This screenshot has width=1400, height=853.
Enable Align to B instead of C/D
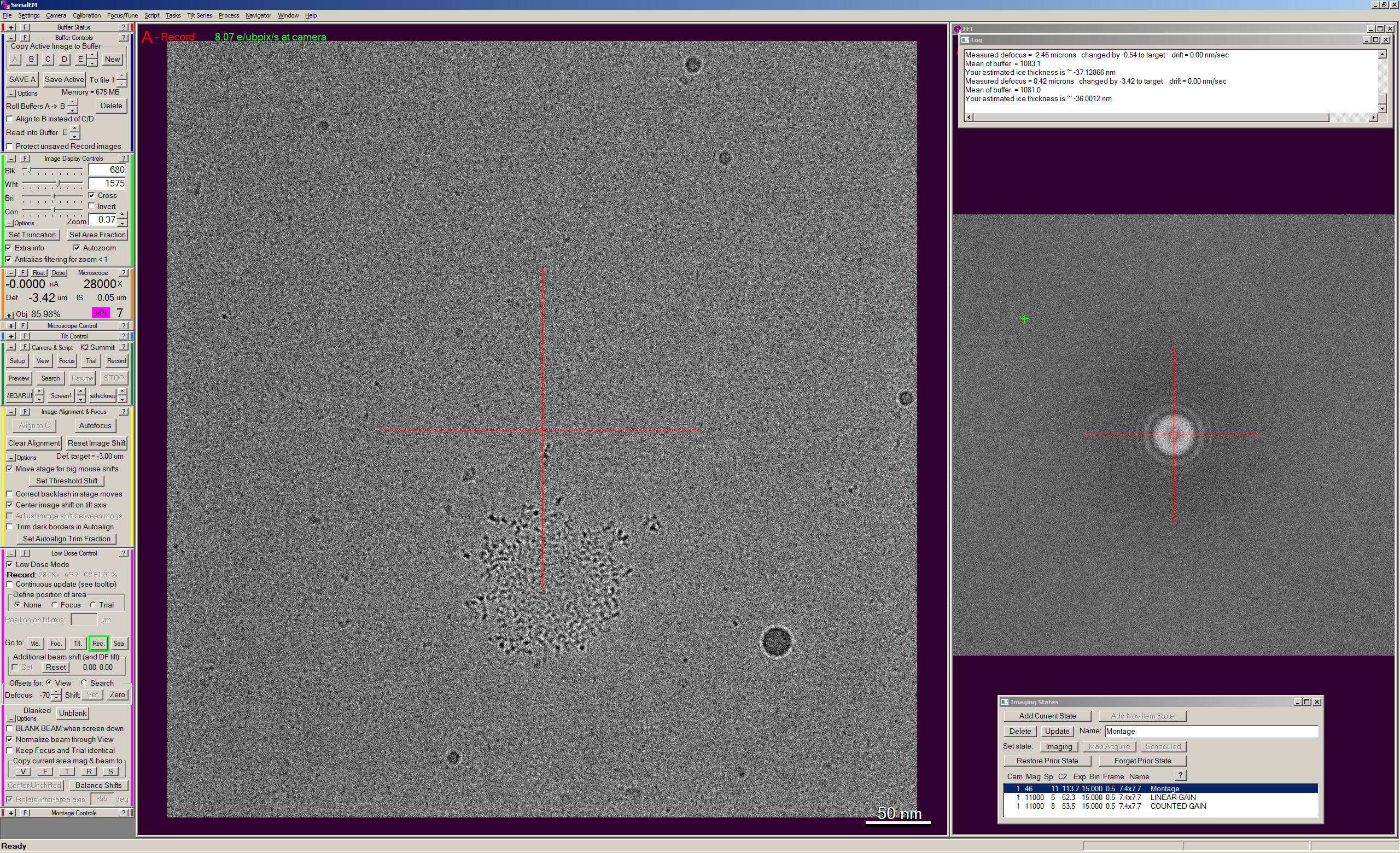(10, 119)
